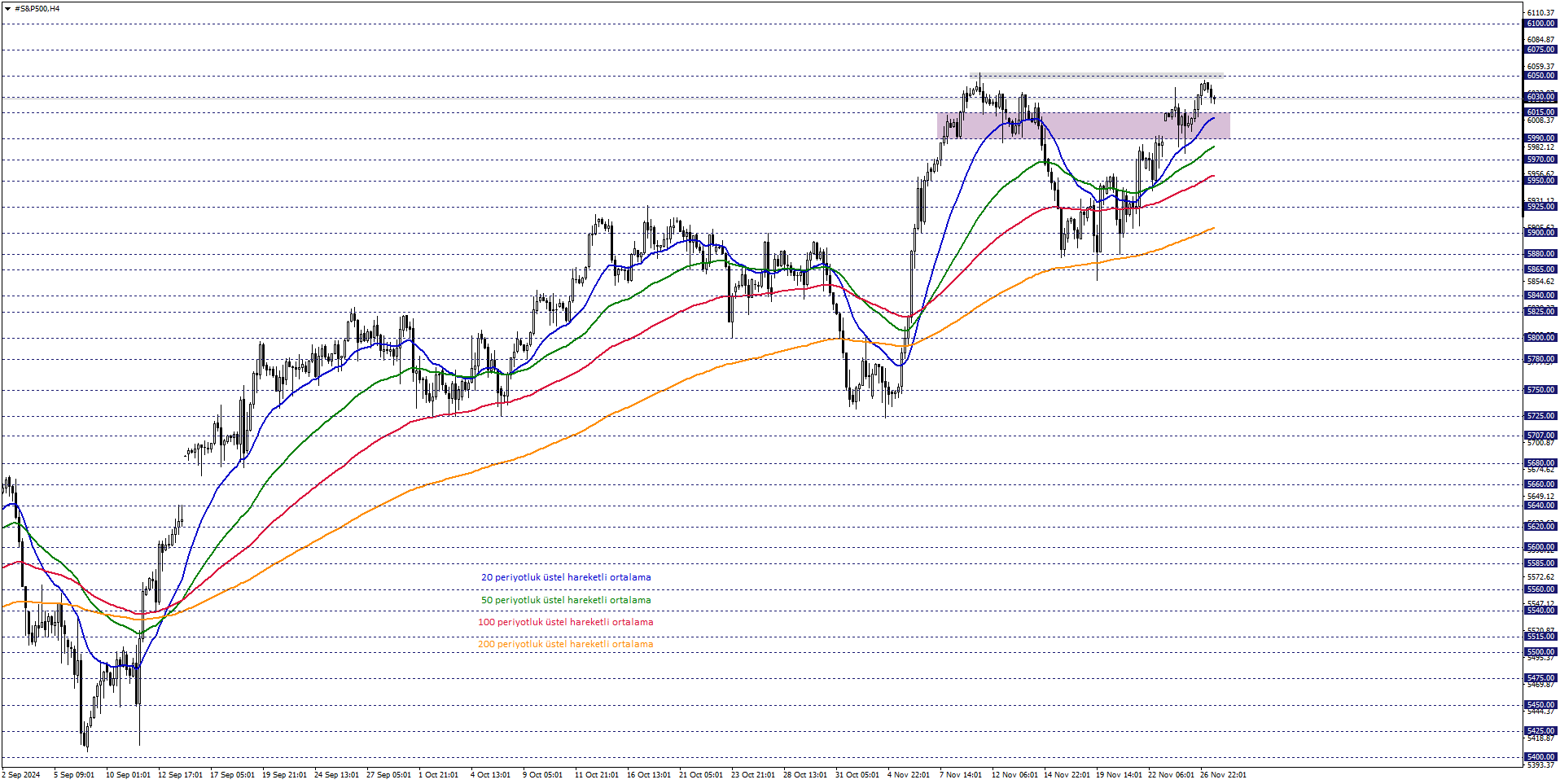Click the '12 Sep 17:01' time axis label

[x=180, y=775]
